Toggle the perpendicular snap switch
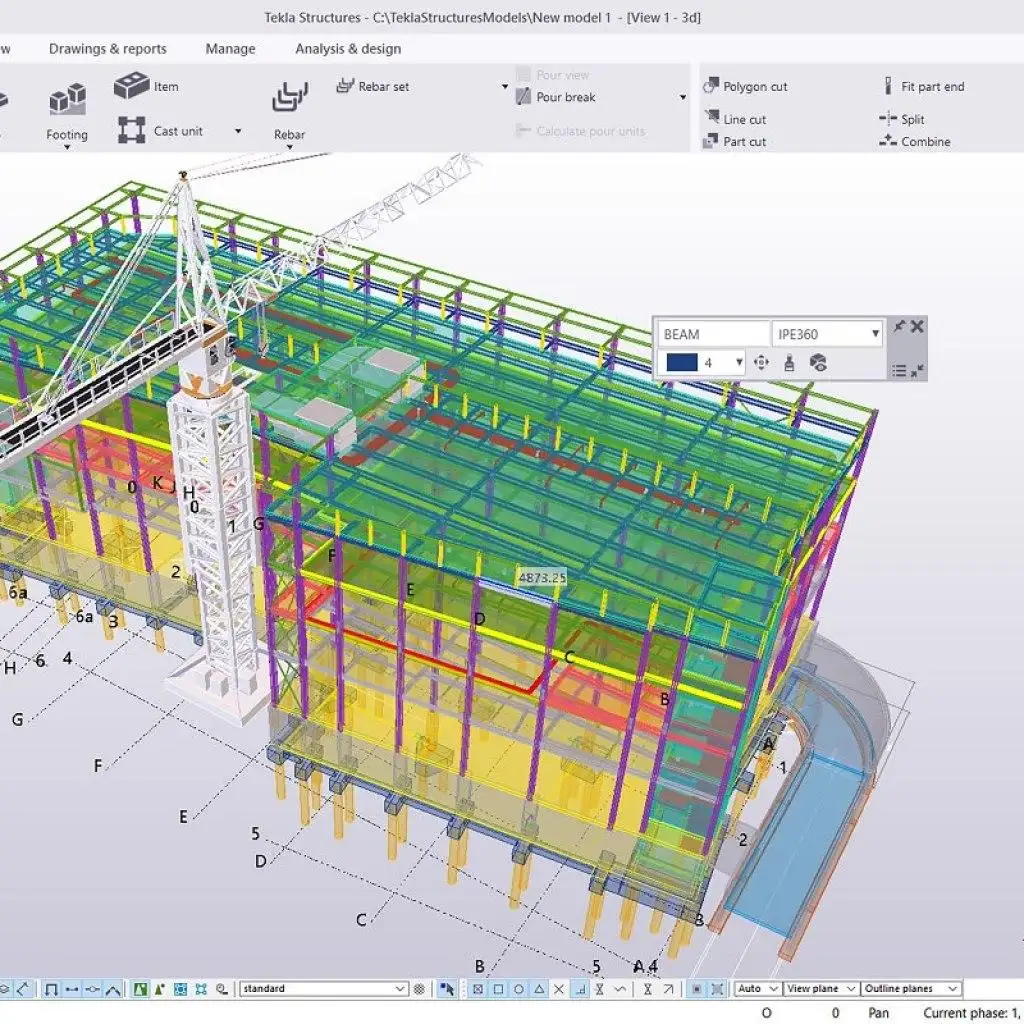The image size is (1024, 1024). click(579, 989)
